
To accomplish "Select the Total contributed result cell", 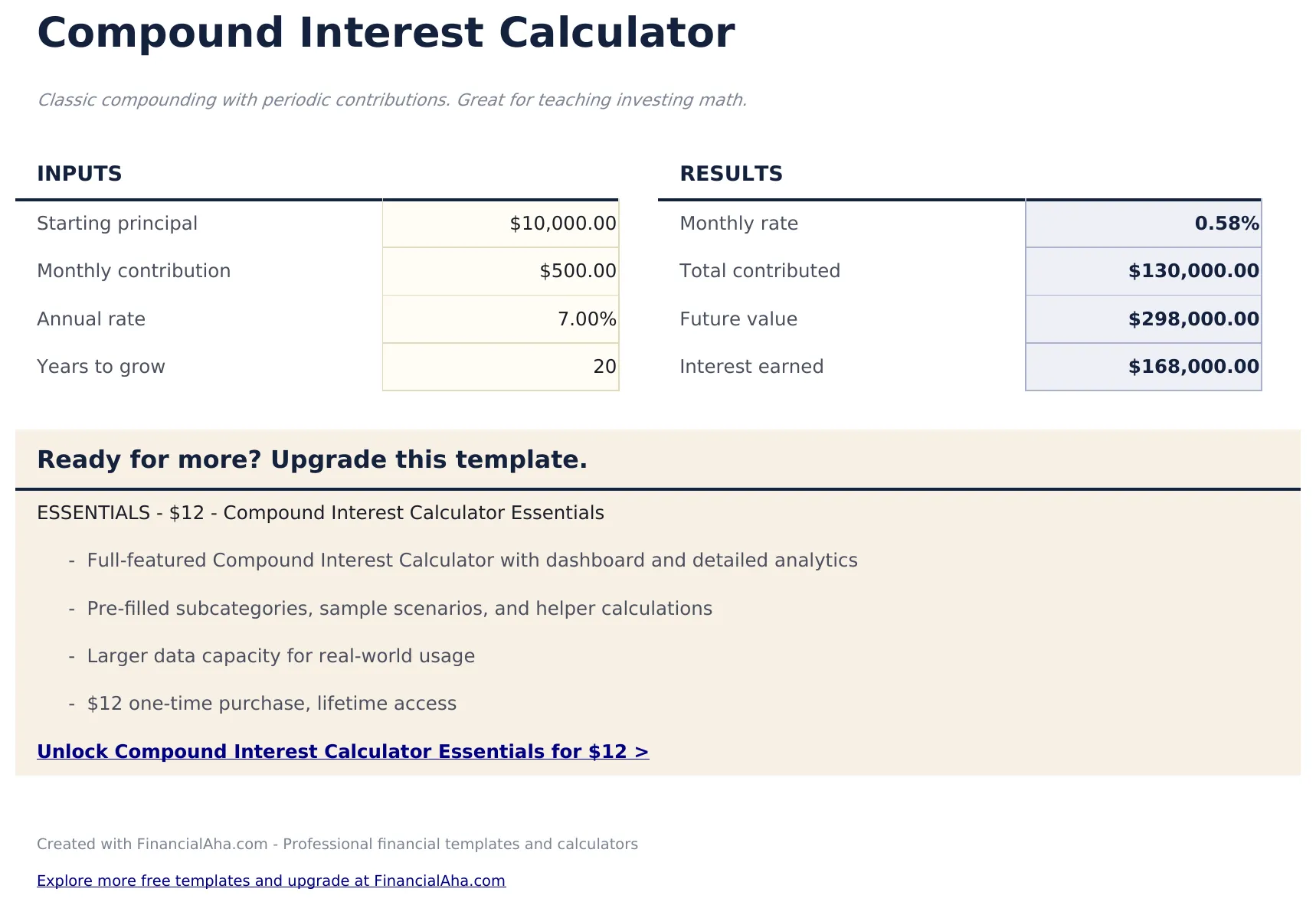I will coord(1142,271).
